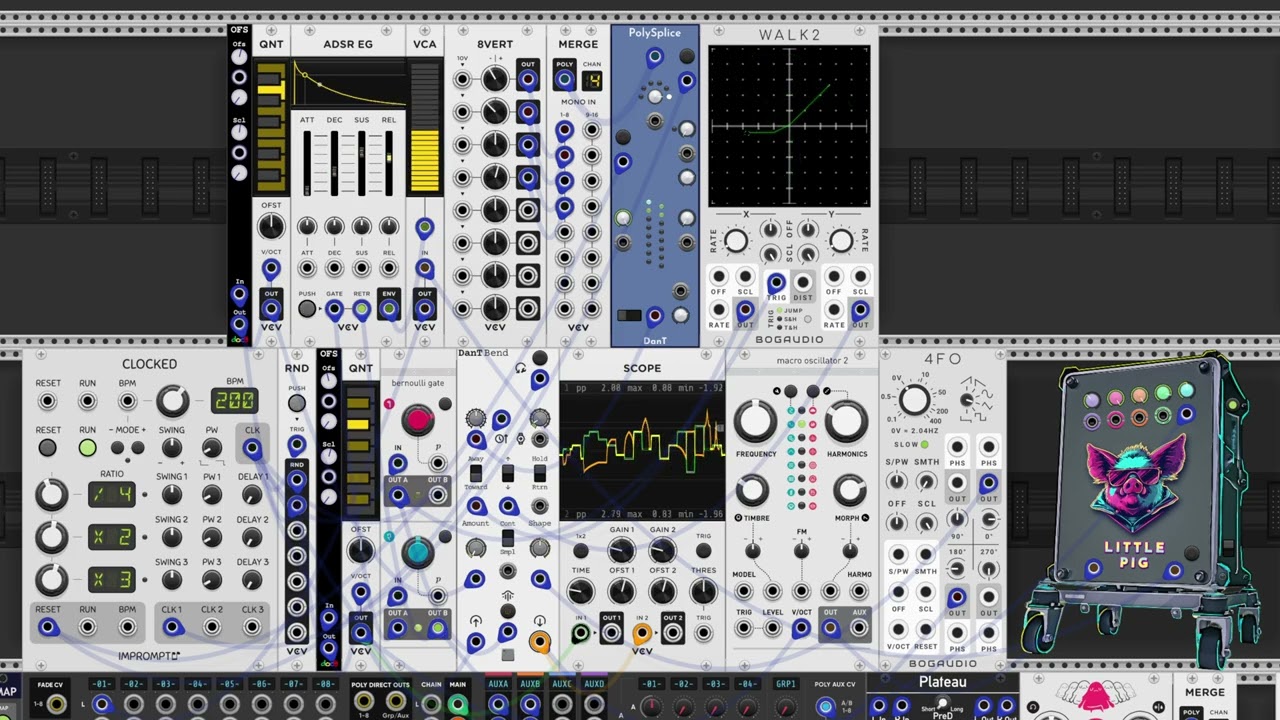Screen dimensions: 1280x720
Task: Click the TIMBRE knob on macro oscillator 2
Action: click(x=752, y=491)
